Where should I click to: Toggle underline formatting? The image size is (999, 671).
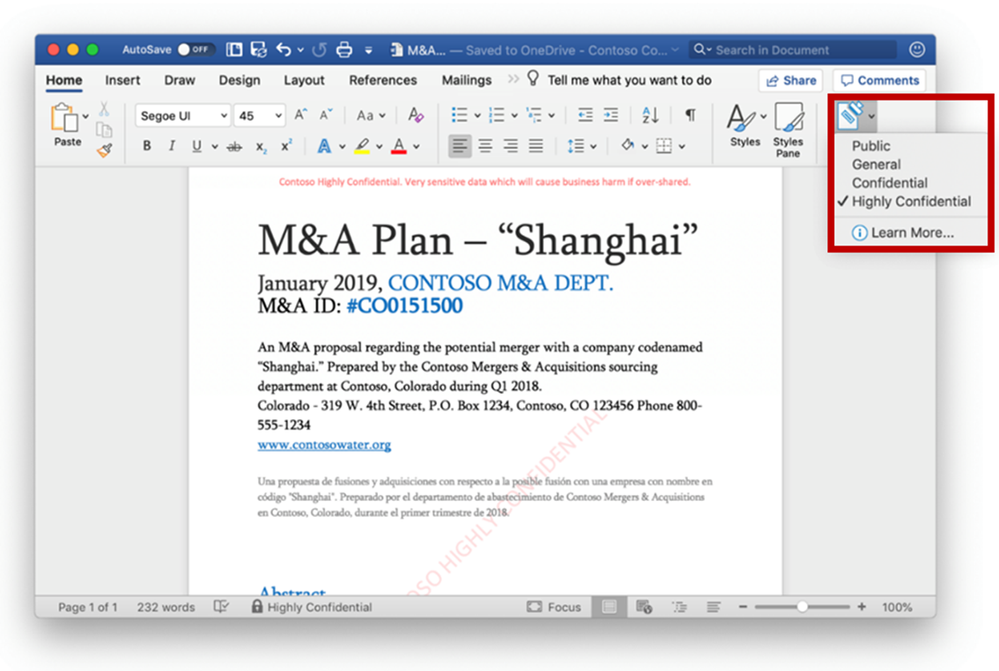point(197,146)
